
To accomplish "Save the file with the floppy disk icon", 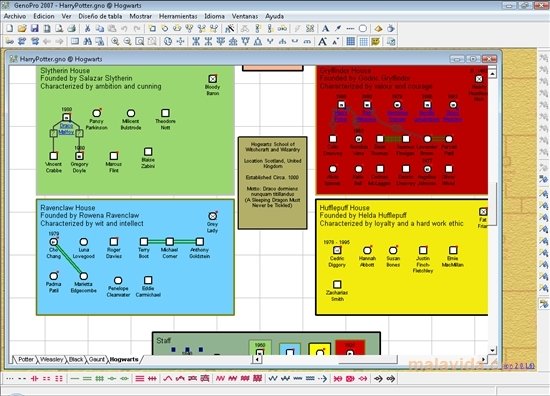I will pyautogui.click(x=34, y=28).
